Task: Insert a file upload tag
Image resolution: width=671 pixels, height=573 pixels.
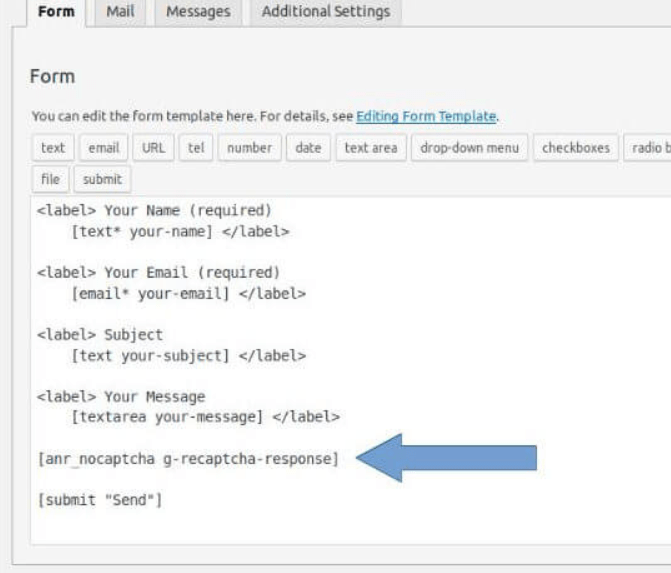Action: tap(50, 179)
